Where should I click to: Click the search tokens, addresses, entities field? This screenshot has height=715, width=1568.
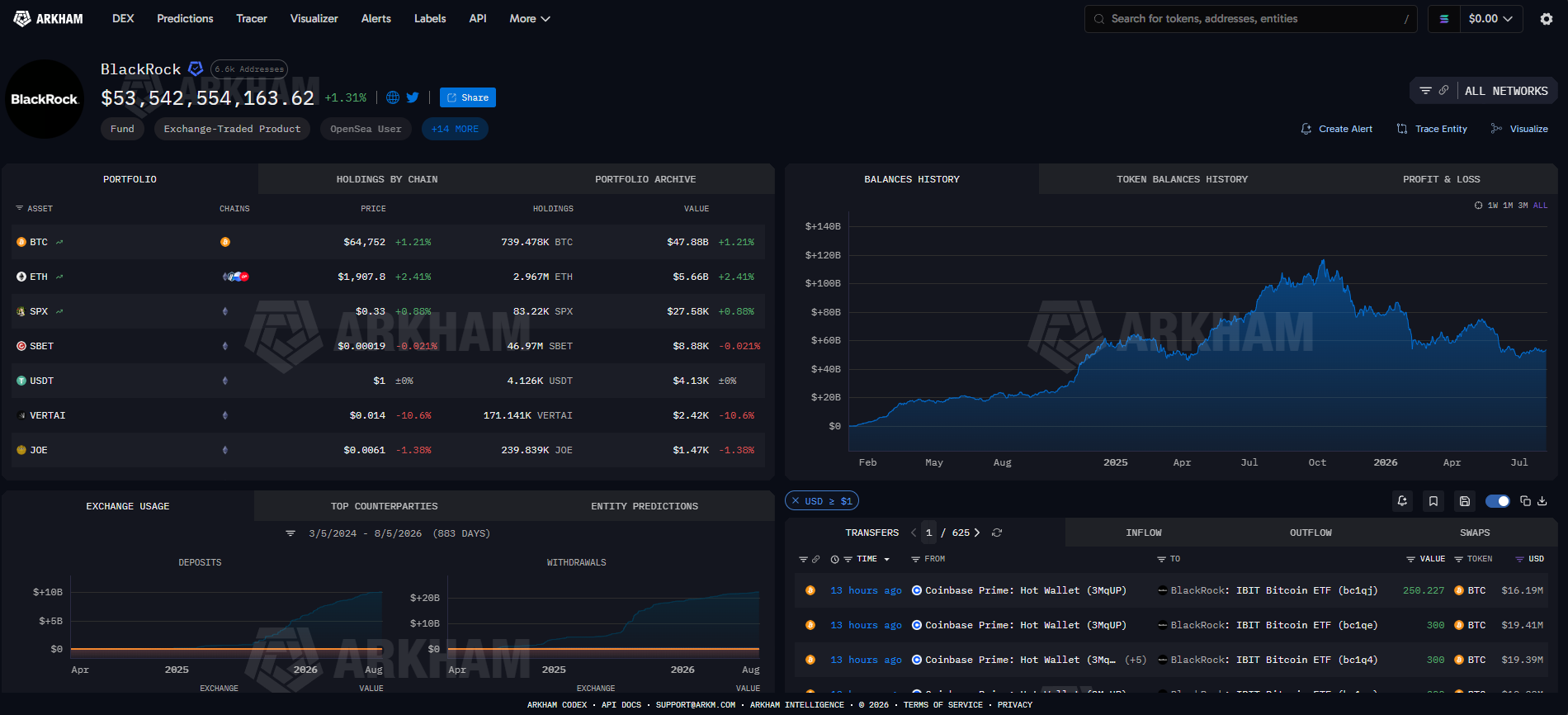(x=1251, y=19)
